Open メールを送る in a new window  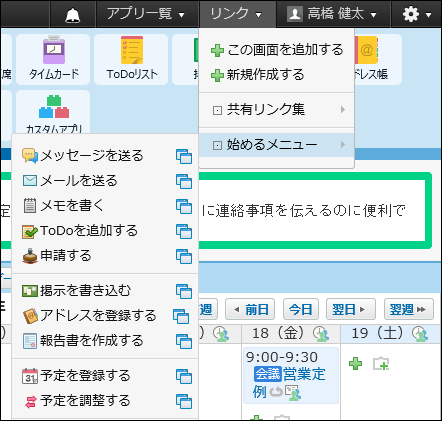184,181
